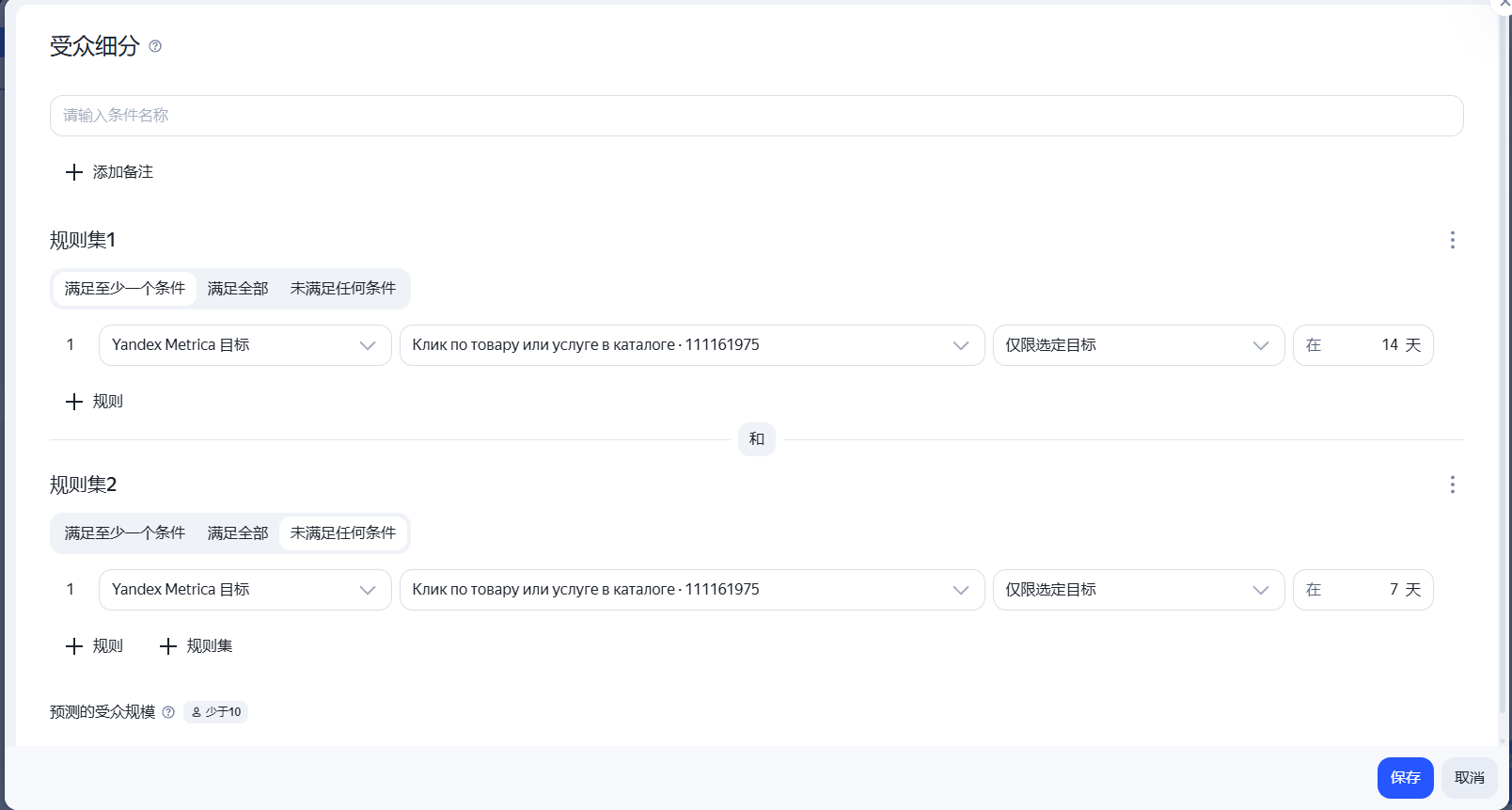Close the dialog with the X button
Viewport: 1512px width, 810px height.
click(1504, 5)
